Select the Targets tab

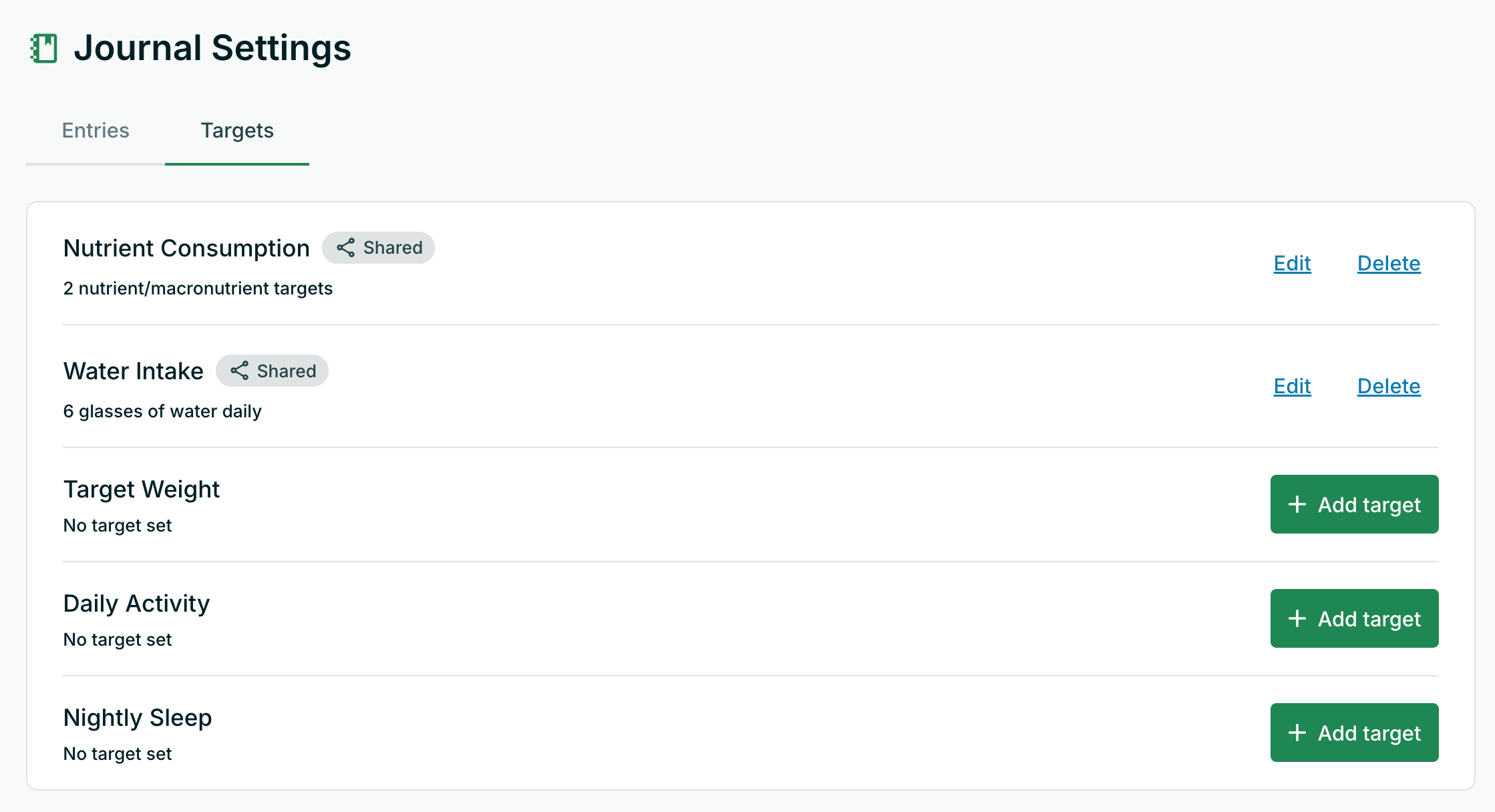[237, 130]
